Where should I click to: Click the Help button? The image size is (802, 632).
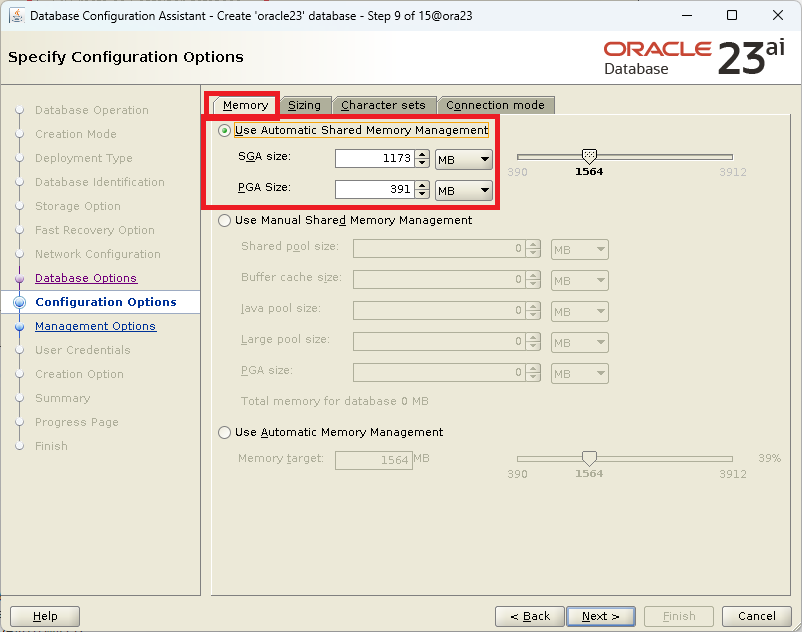click(45, 616)
